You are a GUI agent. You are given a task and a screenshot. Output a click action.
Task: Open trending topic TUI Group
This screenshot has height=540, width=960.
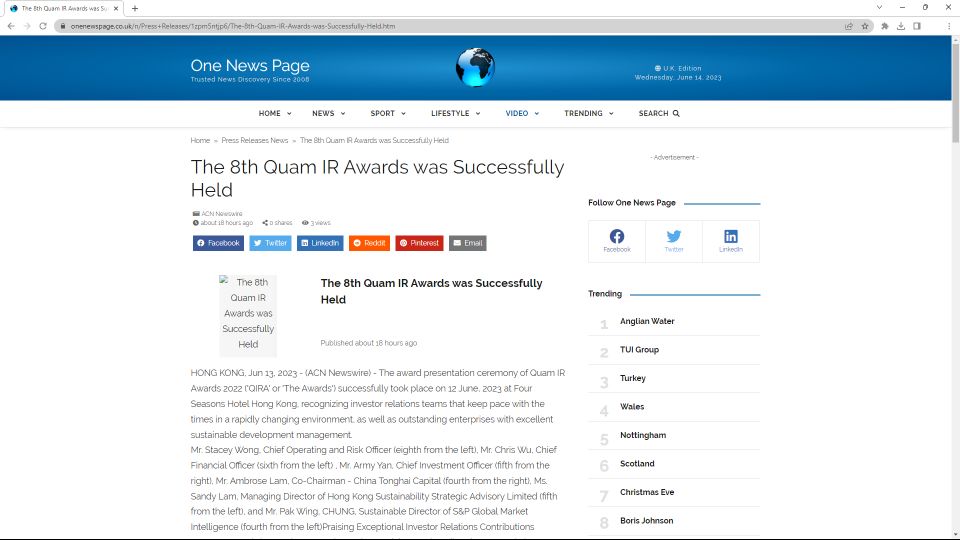tap(639, 350)
